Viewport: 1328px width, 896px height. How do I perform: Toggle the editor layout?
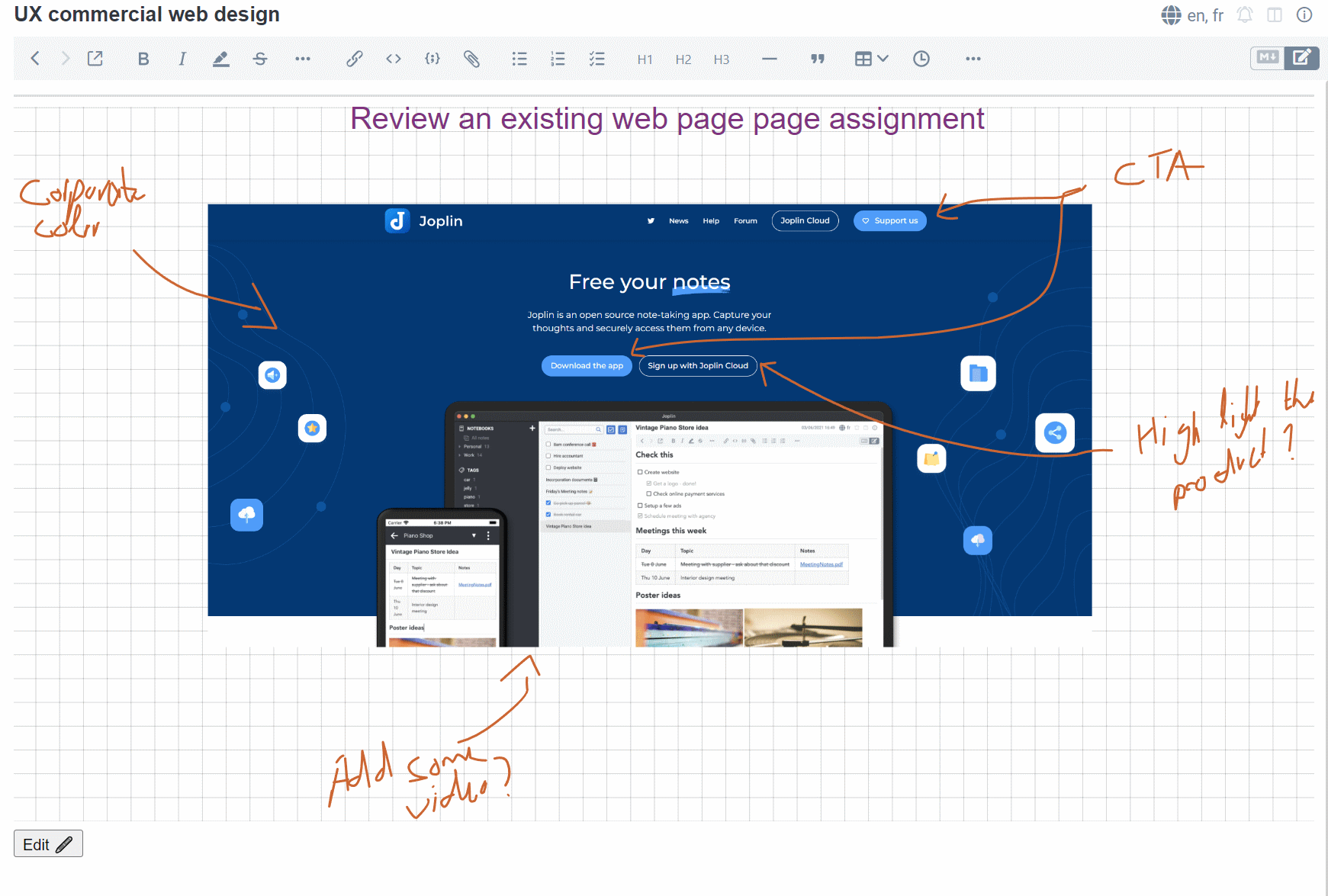coord(1275,14)
